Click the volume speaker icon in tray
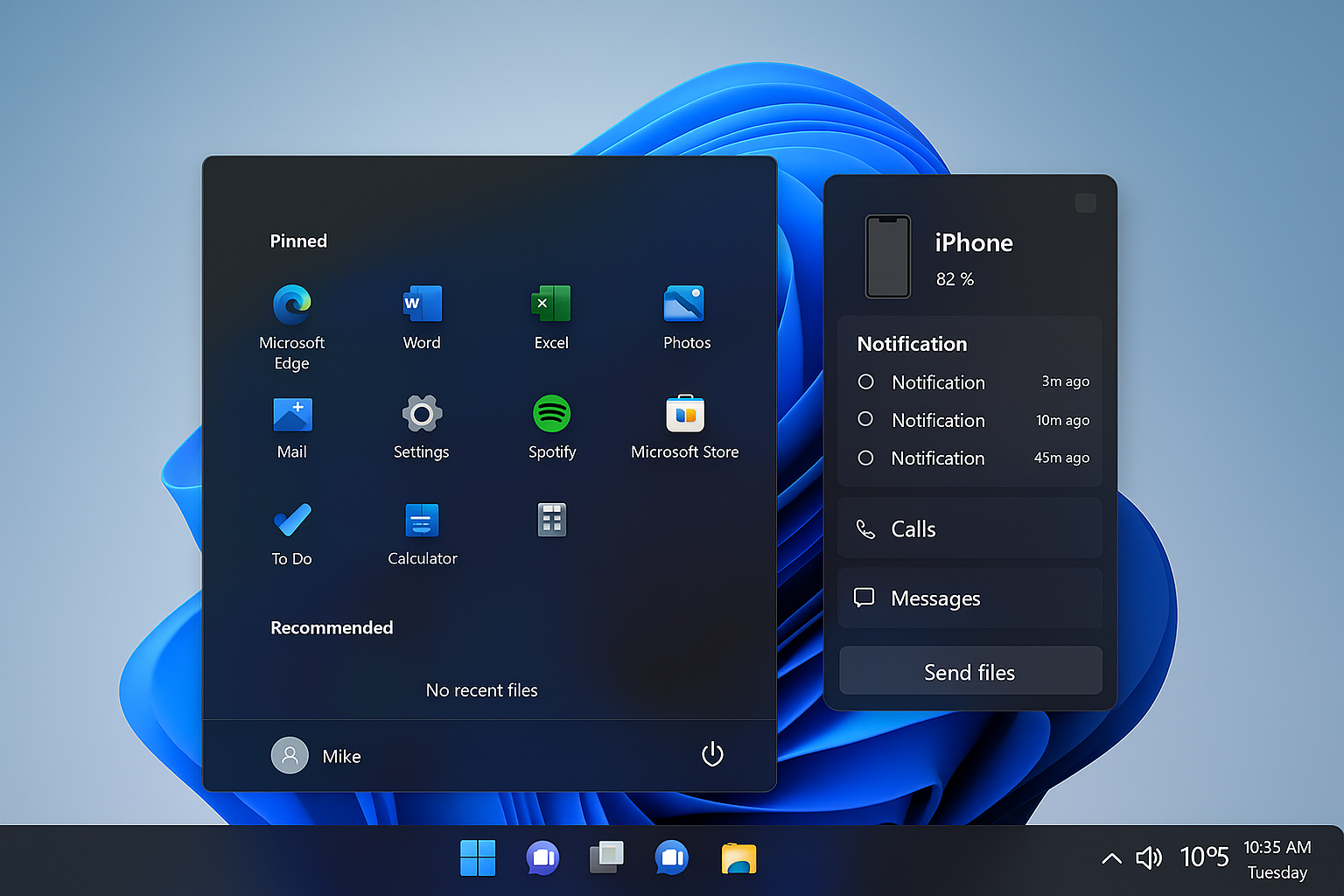This screenshot has width=1344, height=896. (x=1149, y=858)
